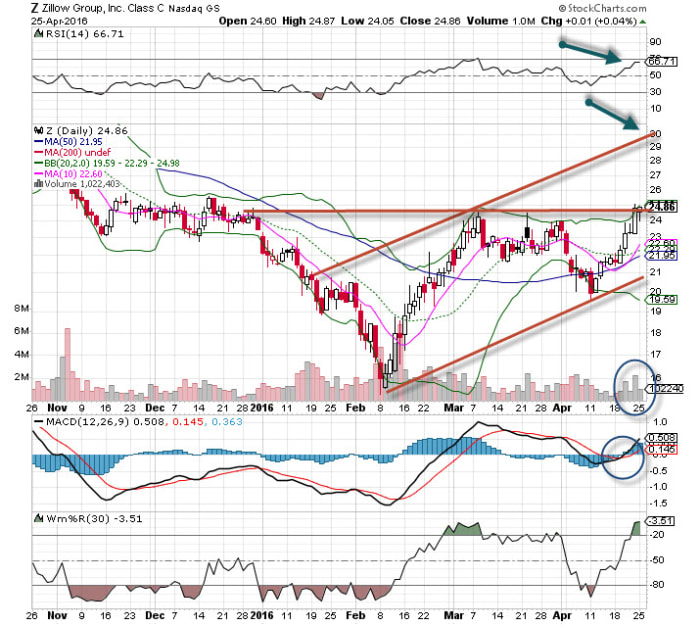Click the 'Chg +0.01 (+0.04%)' text
This screenshot has width=700, height=626.
point(588,21)
